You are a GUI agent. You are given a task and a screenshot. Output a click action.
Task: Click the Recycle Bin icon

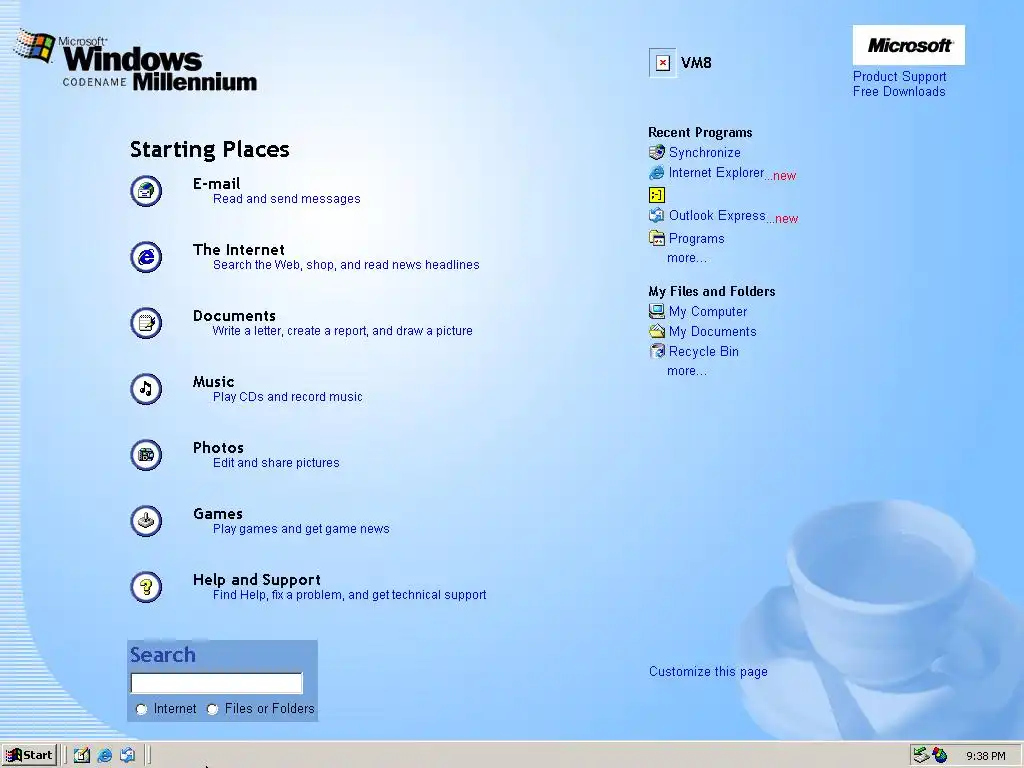(x=656, y=351)
